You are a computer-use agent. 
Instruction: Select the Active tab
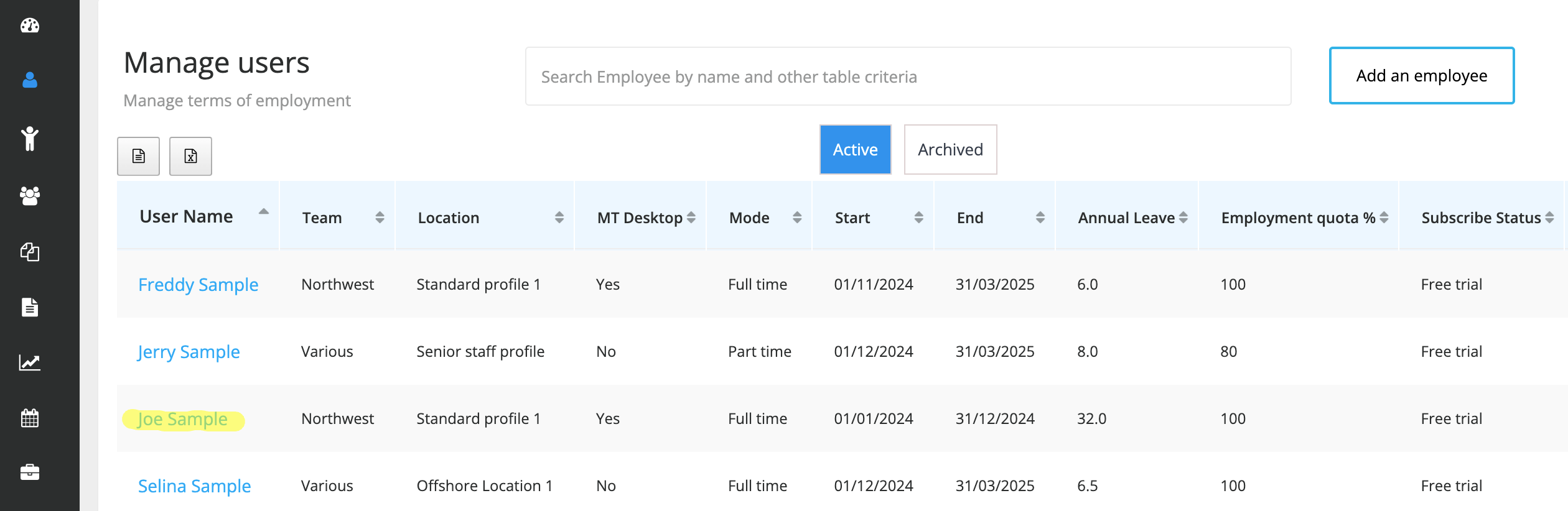(855, 150)
